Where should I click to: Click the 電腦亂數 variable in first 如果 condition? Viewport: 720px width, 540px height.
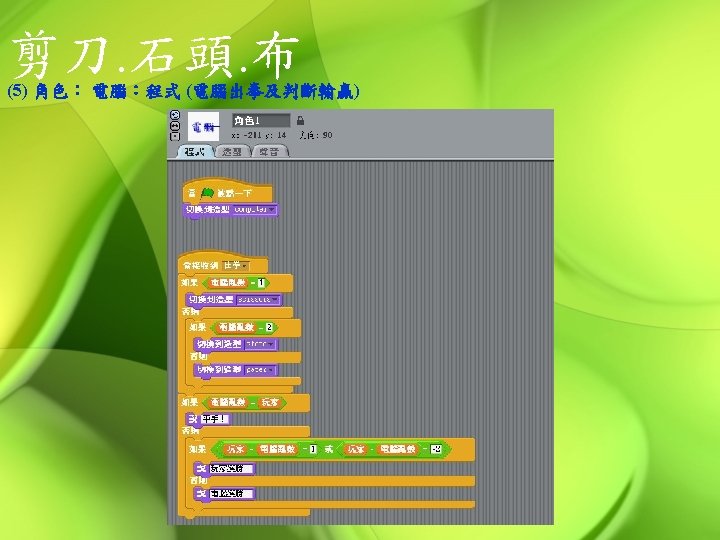pos(228,282)
